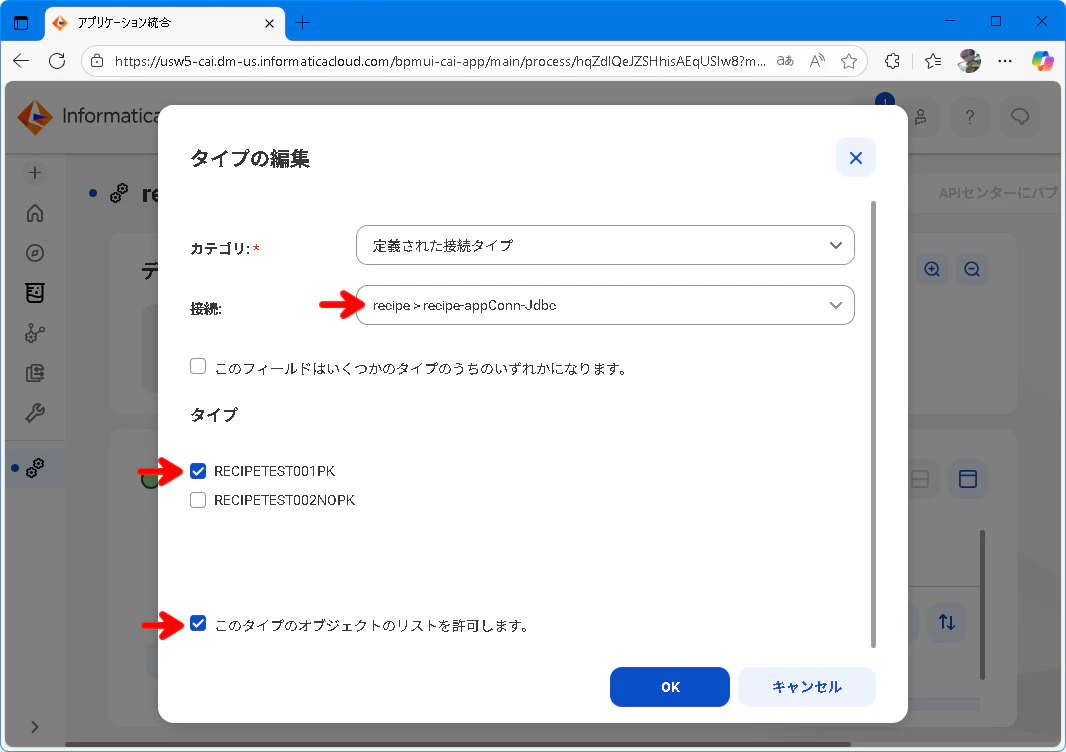Image resolution: width=1066 pixels, height=752 pixels.
Task: Toggle allow list of objects checkbox
Action: pos(198,623)
